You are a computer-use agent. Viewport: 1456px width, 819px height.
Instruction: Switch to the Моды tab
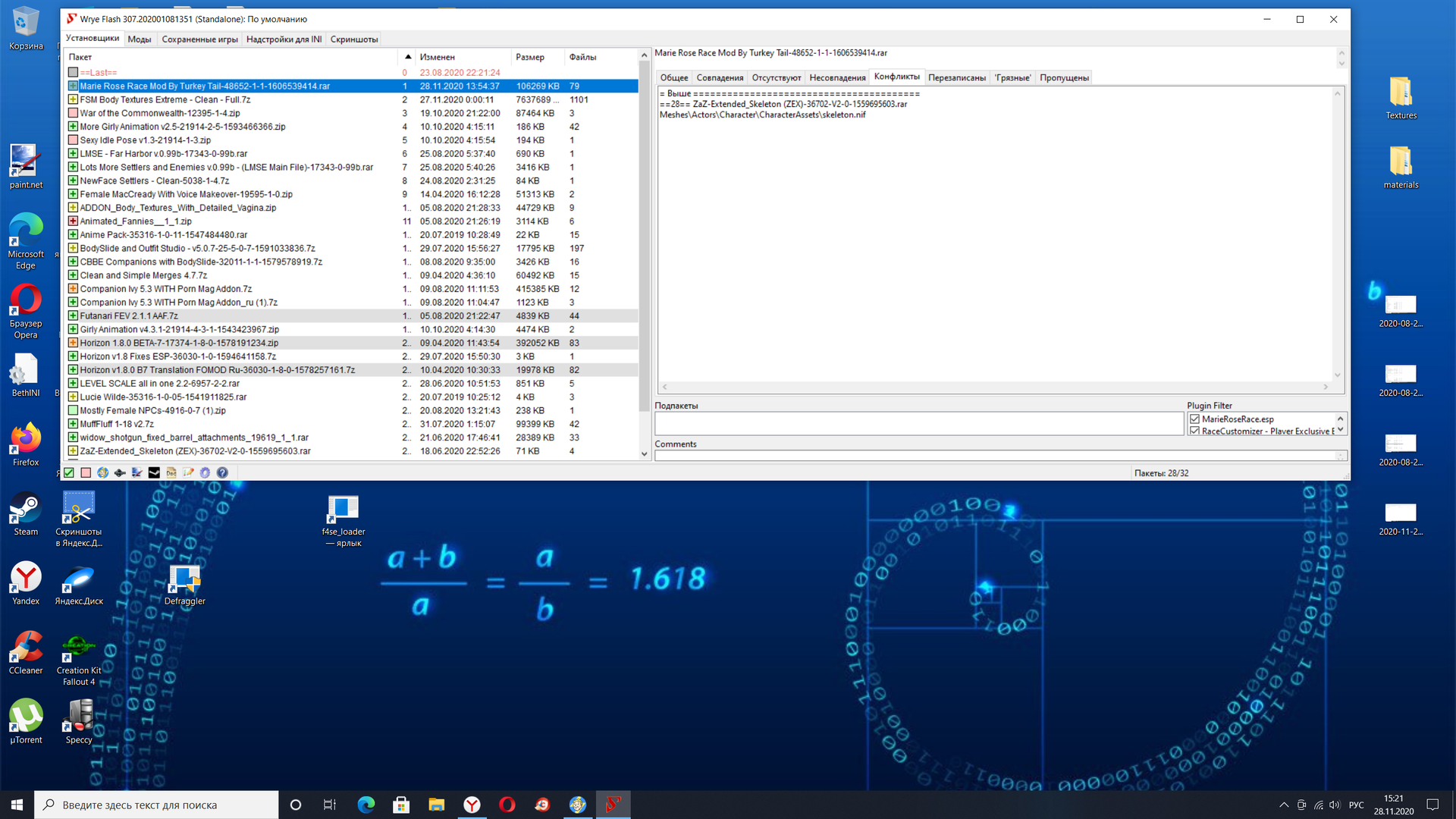139,39
